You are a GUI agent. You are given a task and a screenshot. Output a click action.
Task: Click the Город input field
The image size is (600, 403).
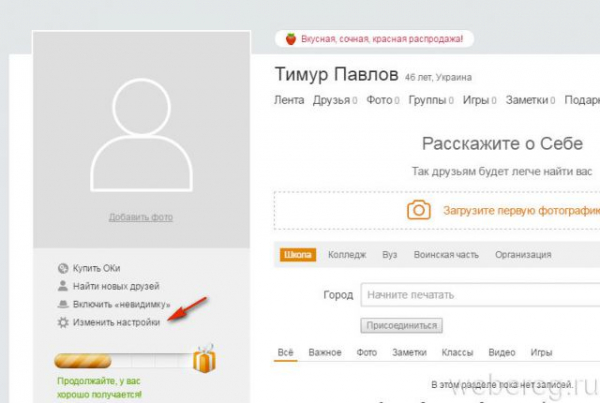480,295
